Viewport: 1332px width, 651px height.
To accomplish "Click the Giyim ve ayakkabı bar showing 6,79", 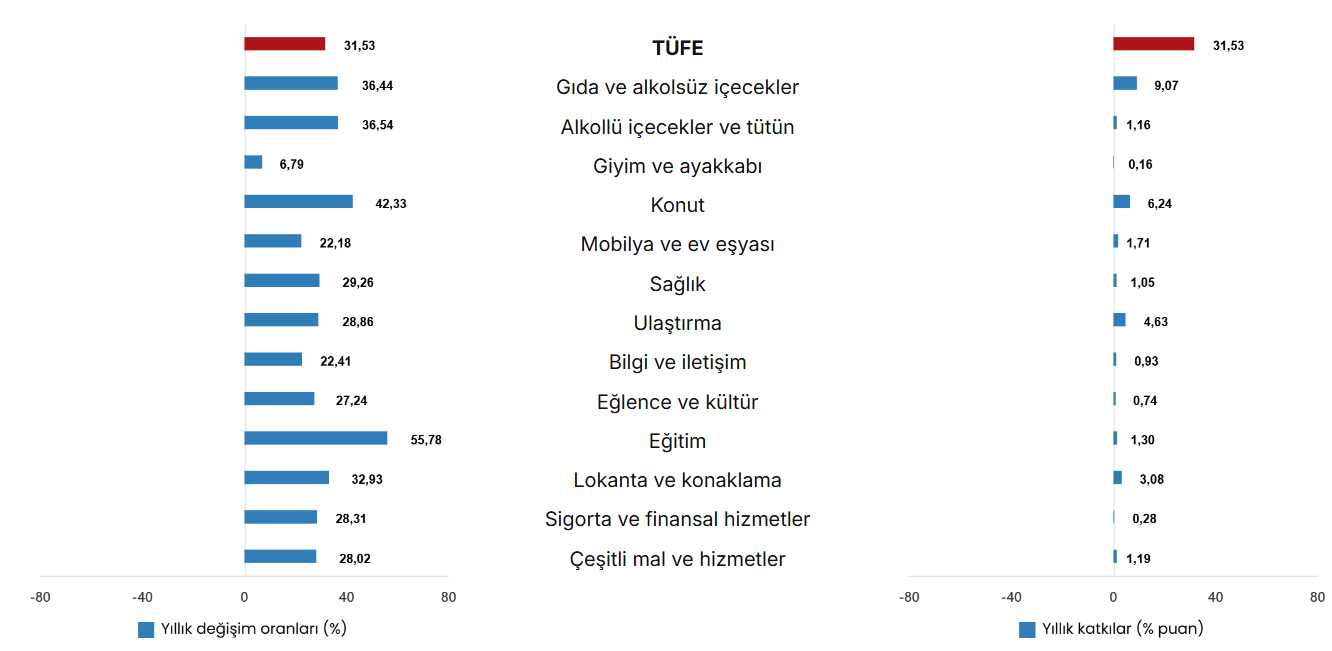I will pos(253,162).
